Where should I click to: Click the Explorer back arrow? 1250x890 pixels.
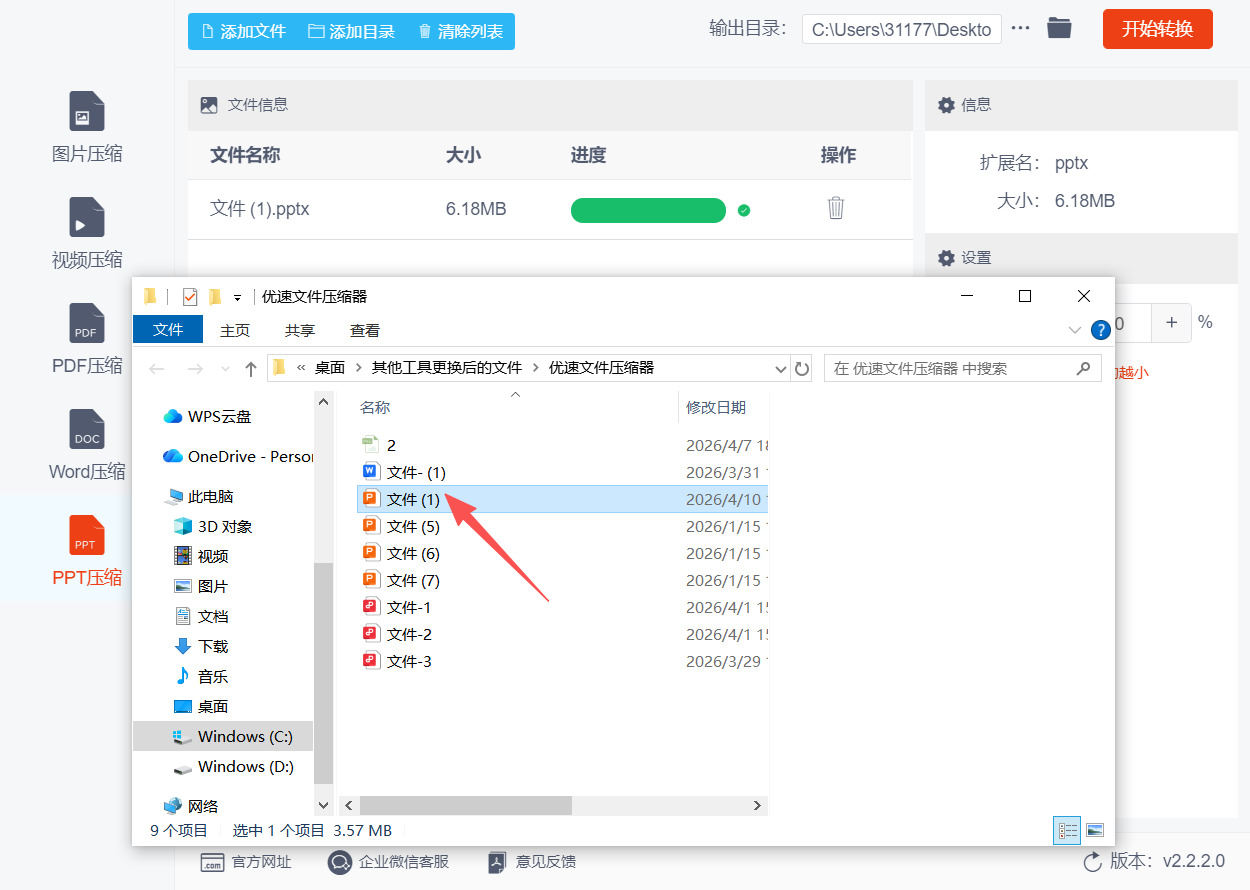[157, 369]
